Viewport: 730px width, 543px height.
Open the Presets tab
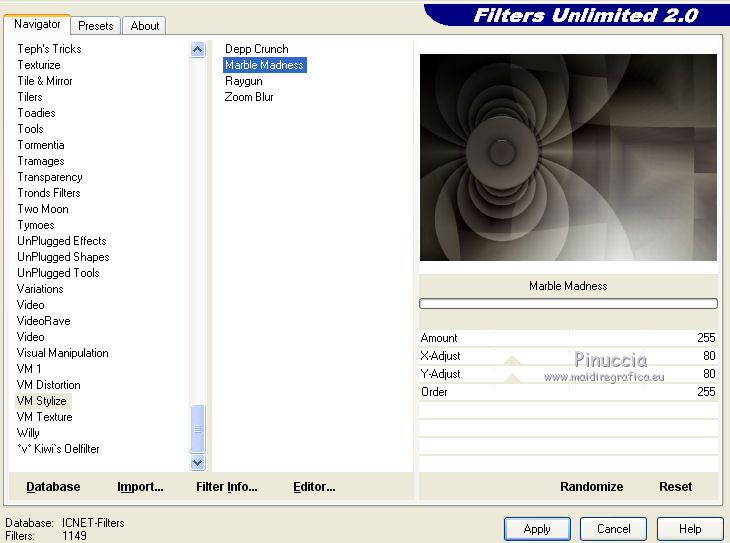[x=95, y=26]
